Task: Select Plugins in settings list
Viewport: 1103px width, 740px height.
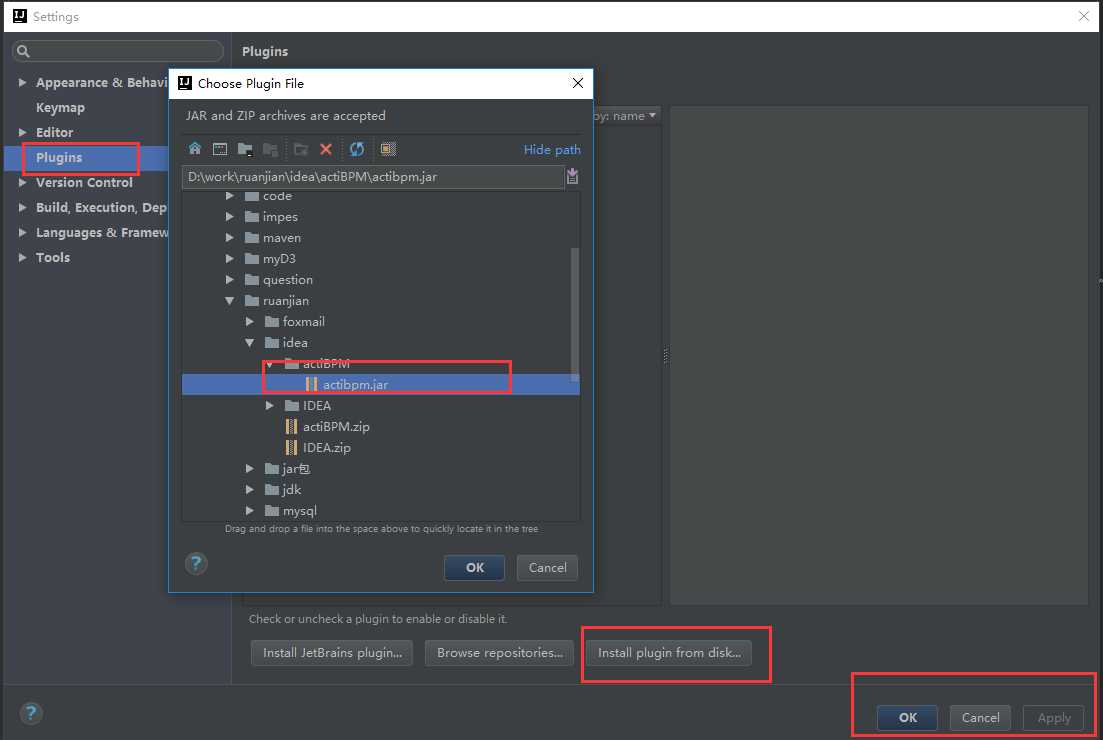Action: [x=59, y=158]
